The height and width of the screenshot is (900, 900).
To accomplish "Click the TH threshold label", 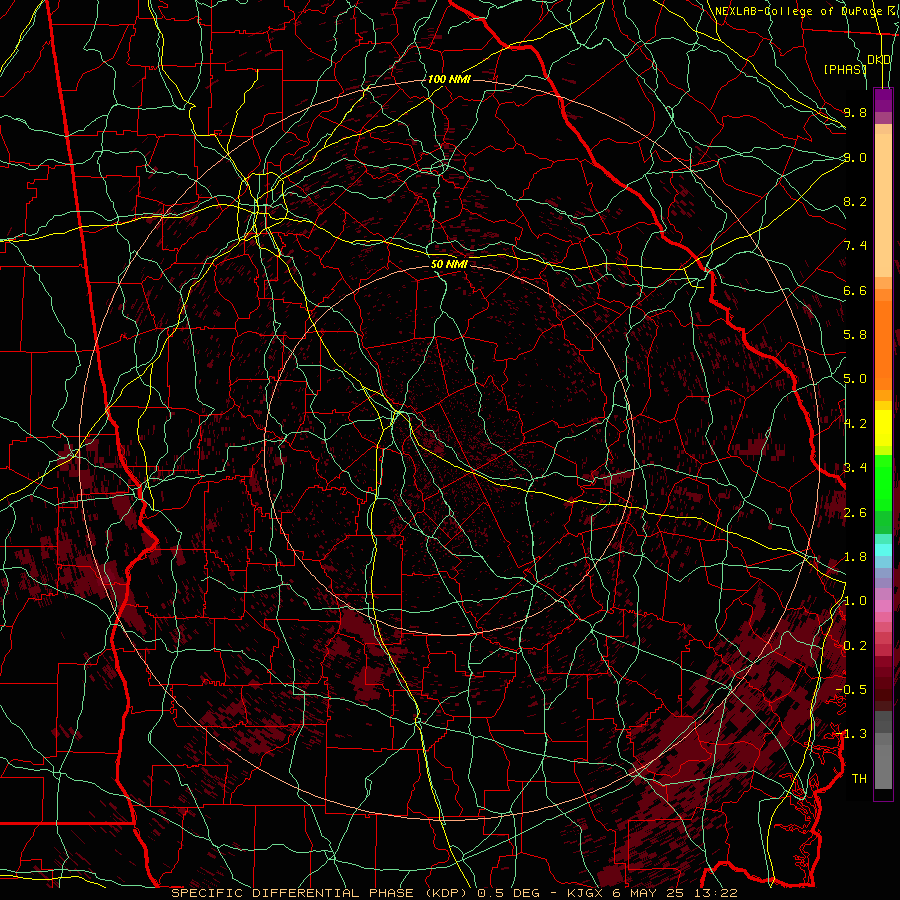I will pos(859,778).
